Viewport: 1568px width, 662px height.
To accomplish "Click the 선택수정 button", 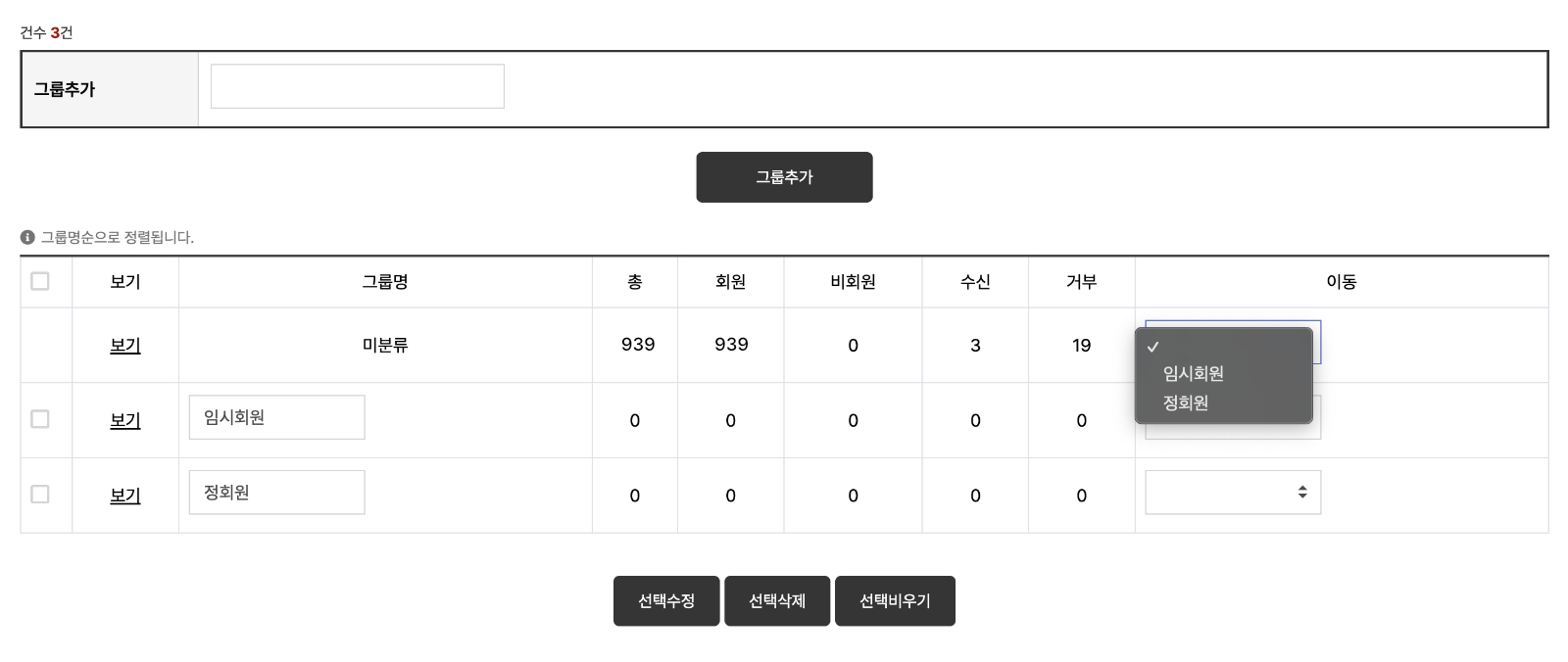I will click(666, 600).
